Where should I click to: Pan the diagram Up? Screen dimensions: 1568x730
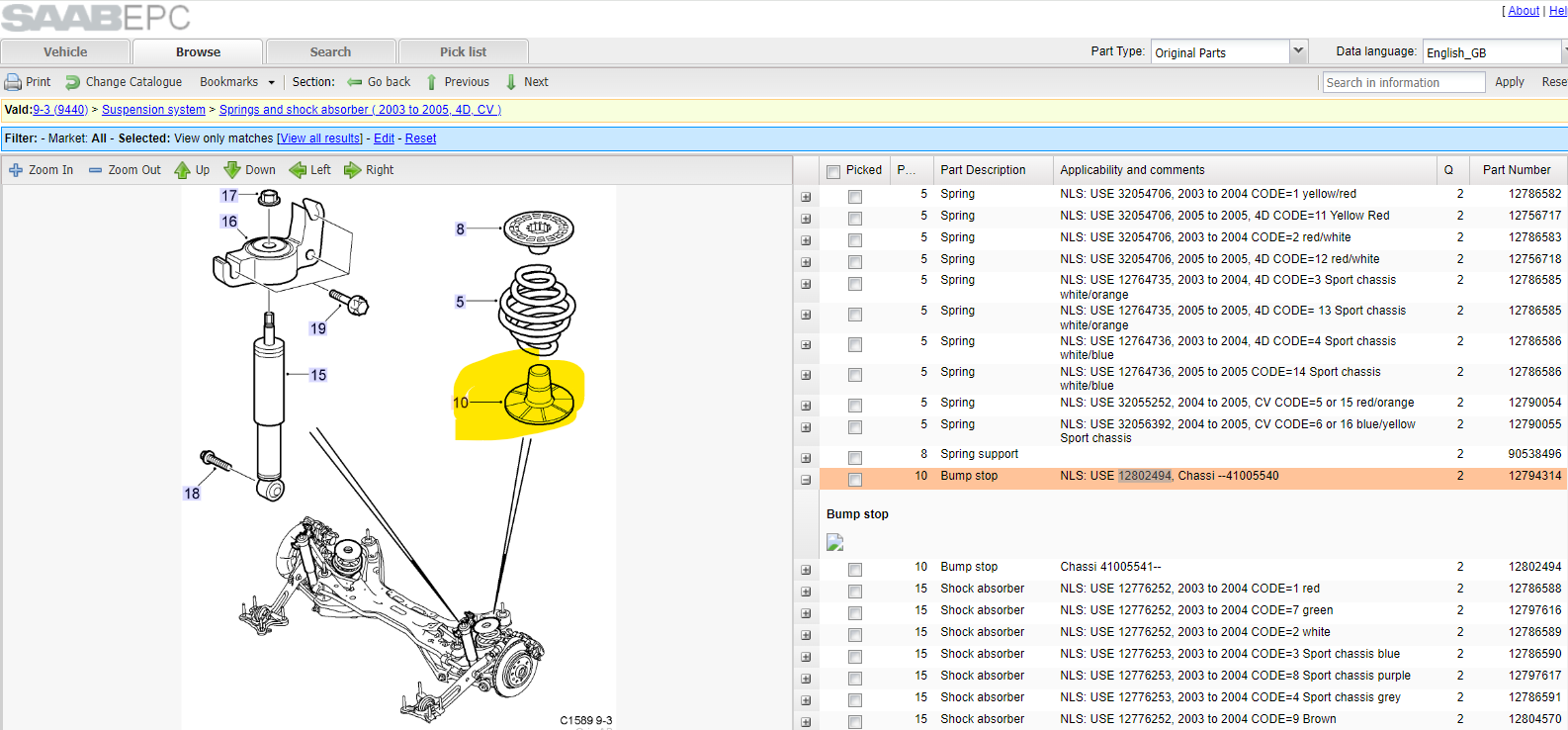tap(192, 170)
